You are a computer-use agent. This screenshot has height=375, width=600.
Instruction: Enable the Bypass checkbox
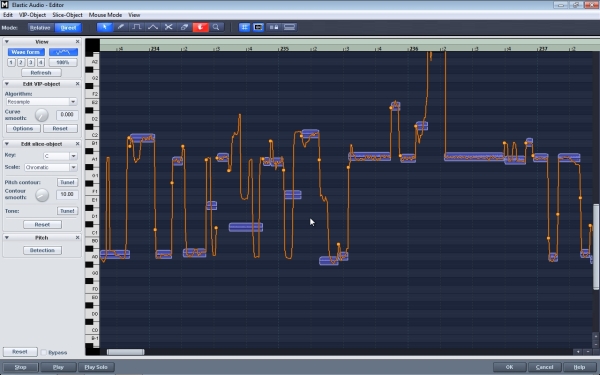(x=44, y=352)
